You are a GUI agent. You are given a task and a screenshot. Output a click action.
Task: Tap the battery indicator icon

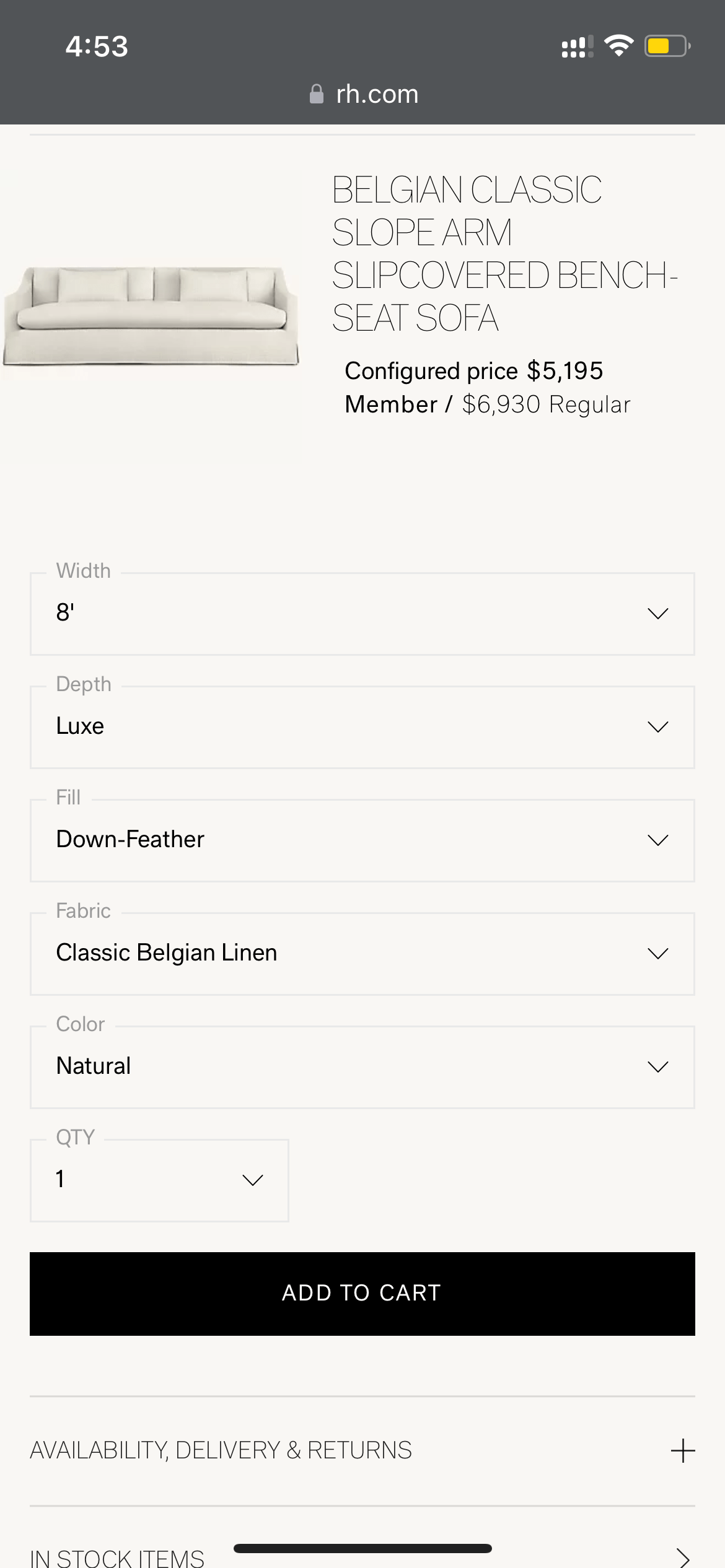point(667,46)
